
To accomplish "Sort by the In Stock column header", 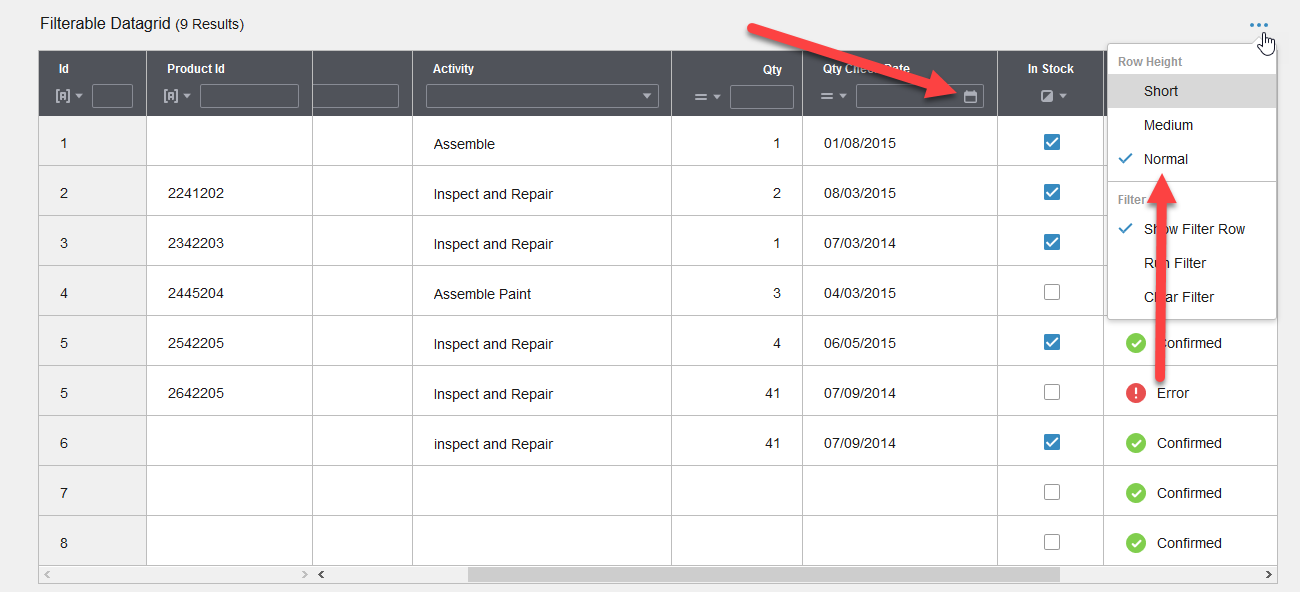I will [1051, 69].
